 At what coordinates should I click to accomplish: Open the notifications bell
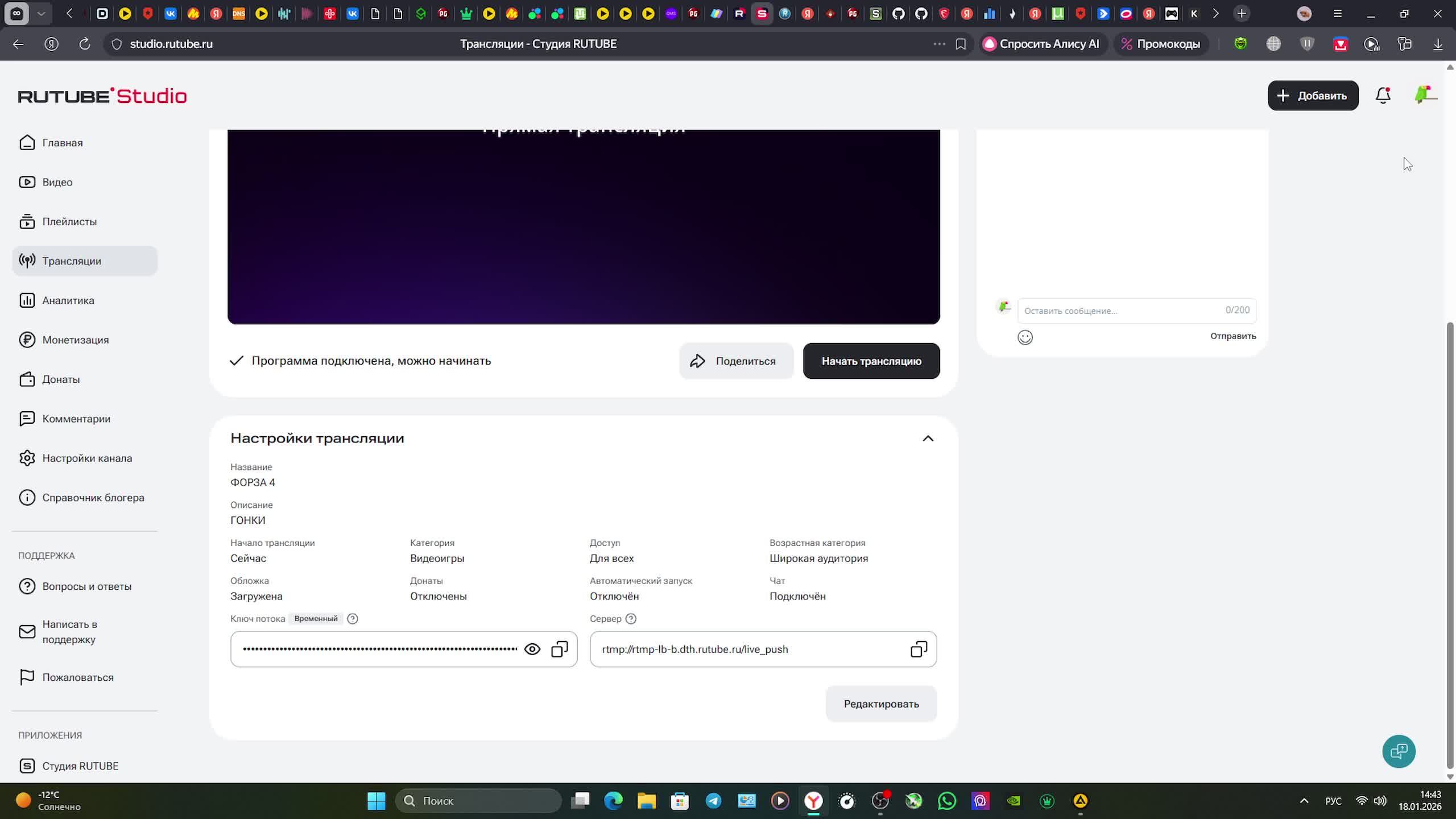tap(1383, 96)
